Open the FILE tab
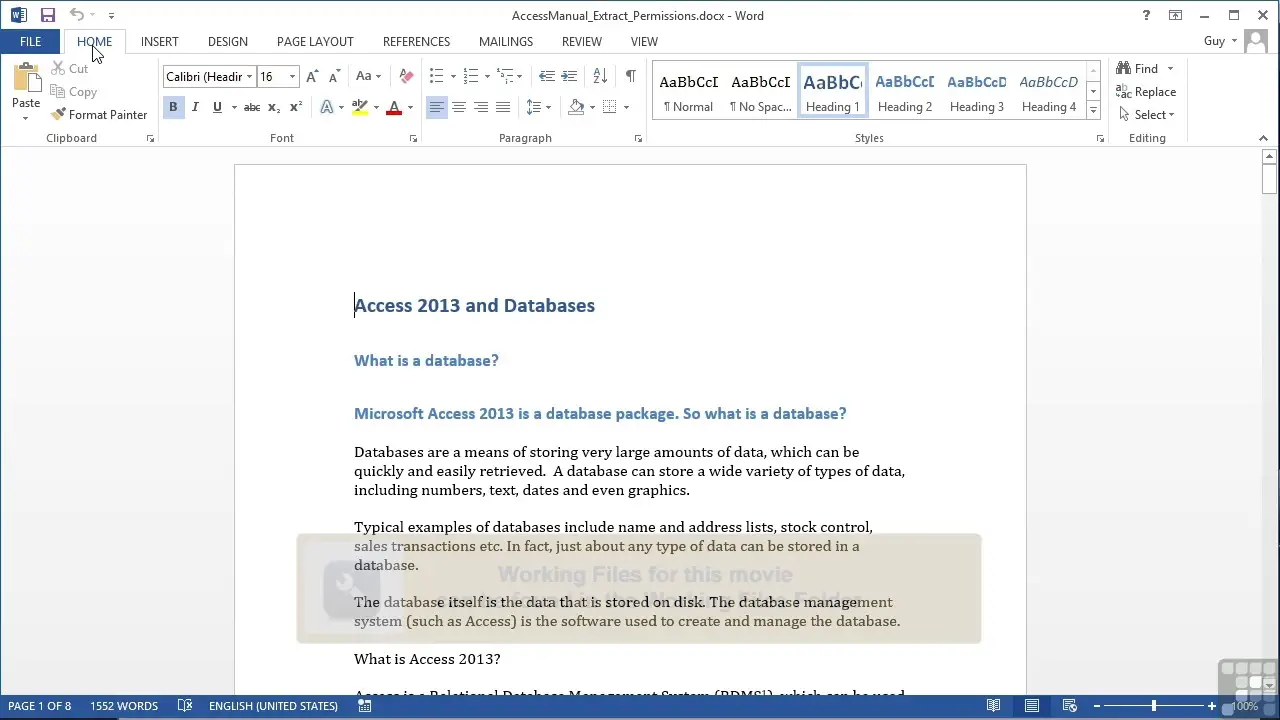 tap(30, 42)
